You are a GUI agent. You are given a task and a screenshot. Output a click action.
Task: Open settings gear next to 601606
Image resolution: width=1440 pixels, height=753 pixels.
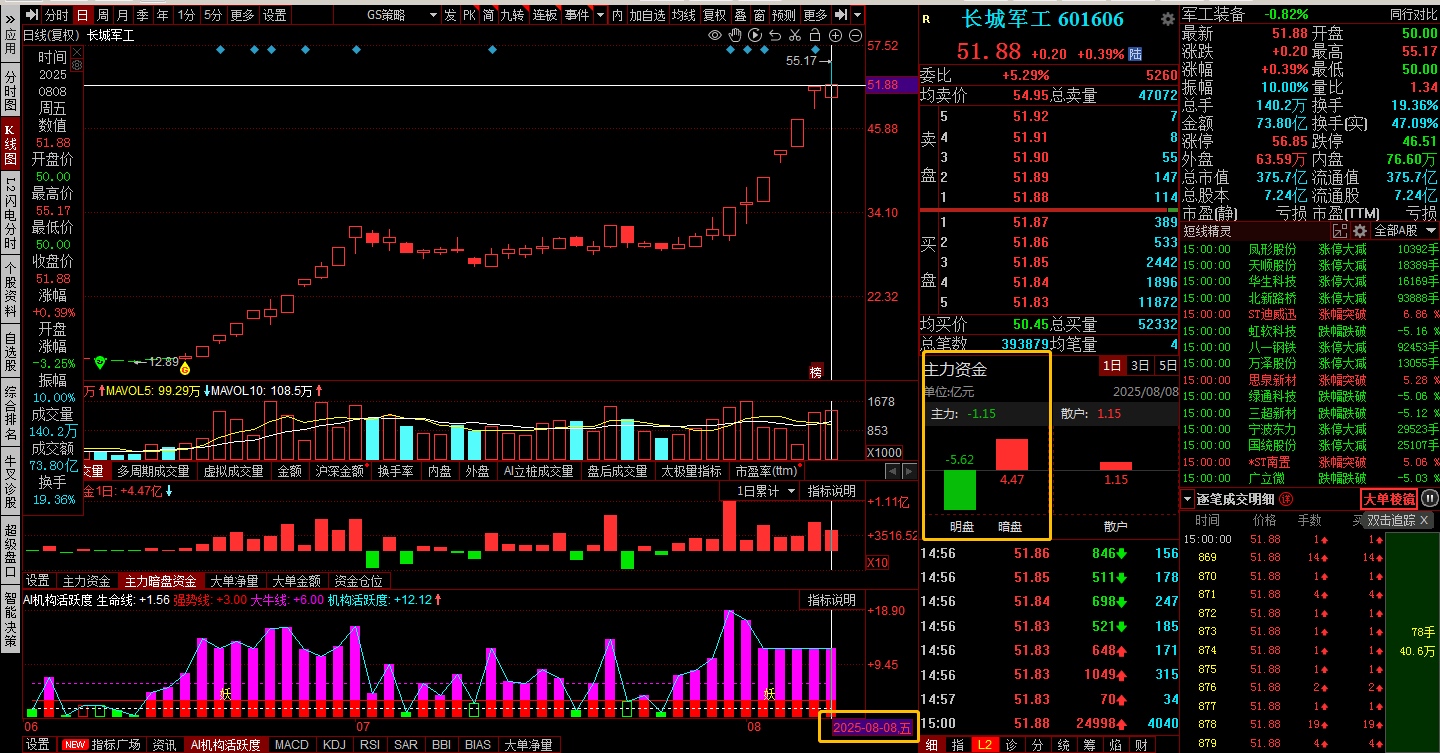(x=1167, y=19)
